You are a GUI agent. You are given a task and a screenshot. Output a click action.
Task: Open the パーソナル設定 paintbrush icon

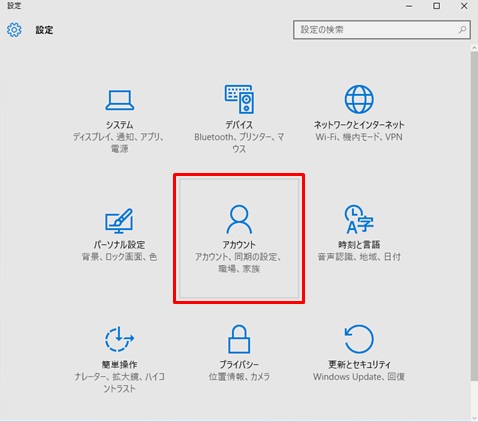point(119,220)
